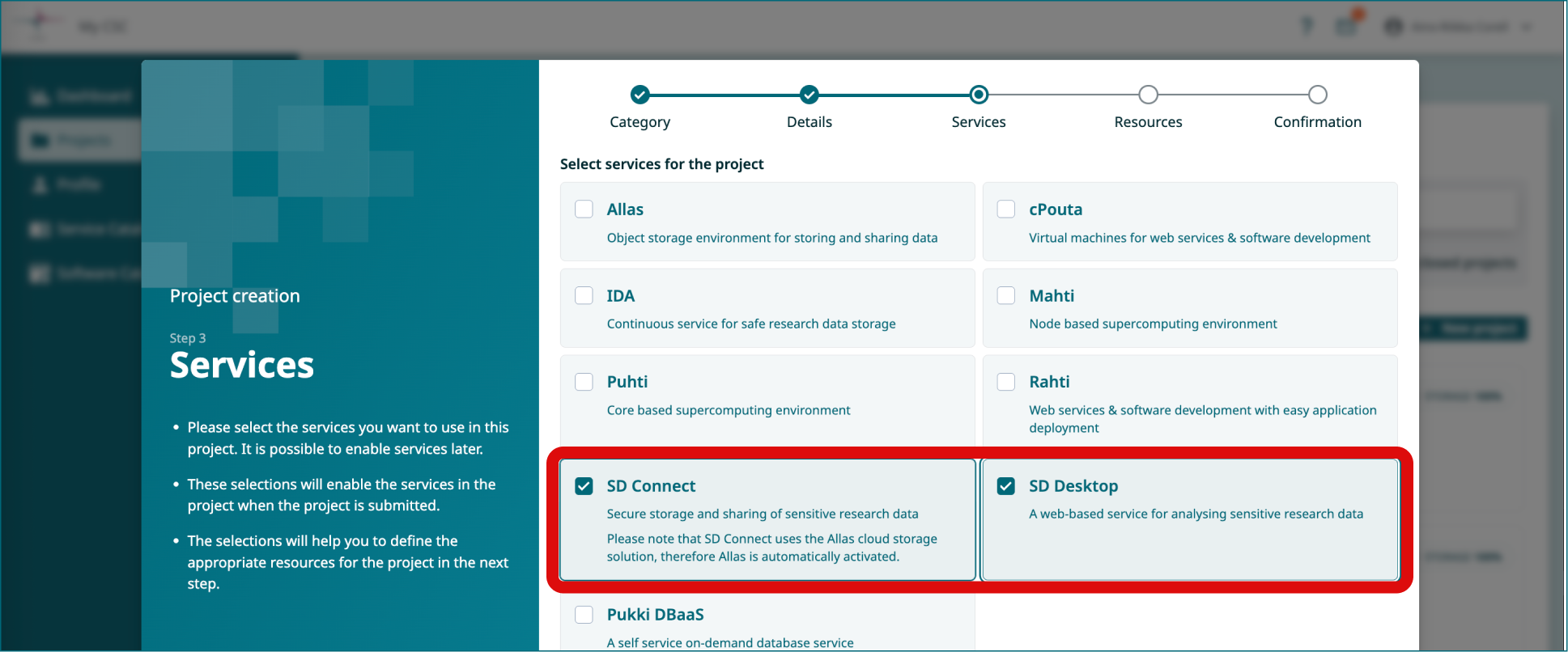
Task: Open Projects in the blurred sidebar
Action: 80,141
